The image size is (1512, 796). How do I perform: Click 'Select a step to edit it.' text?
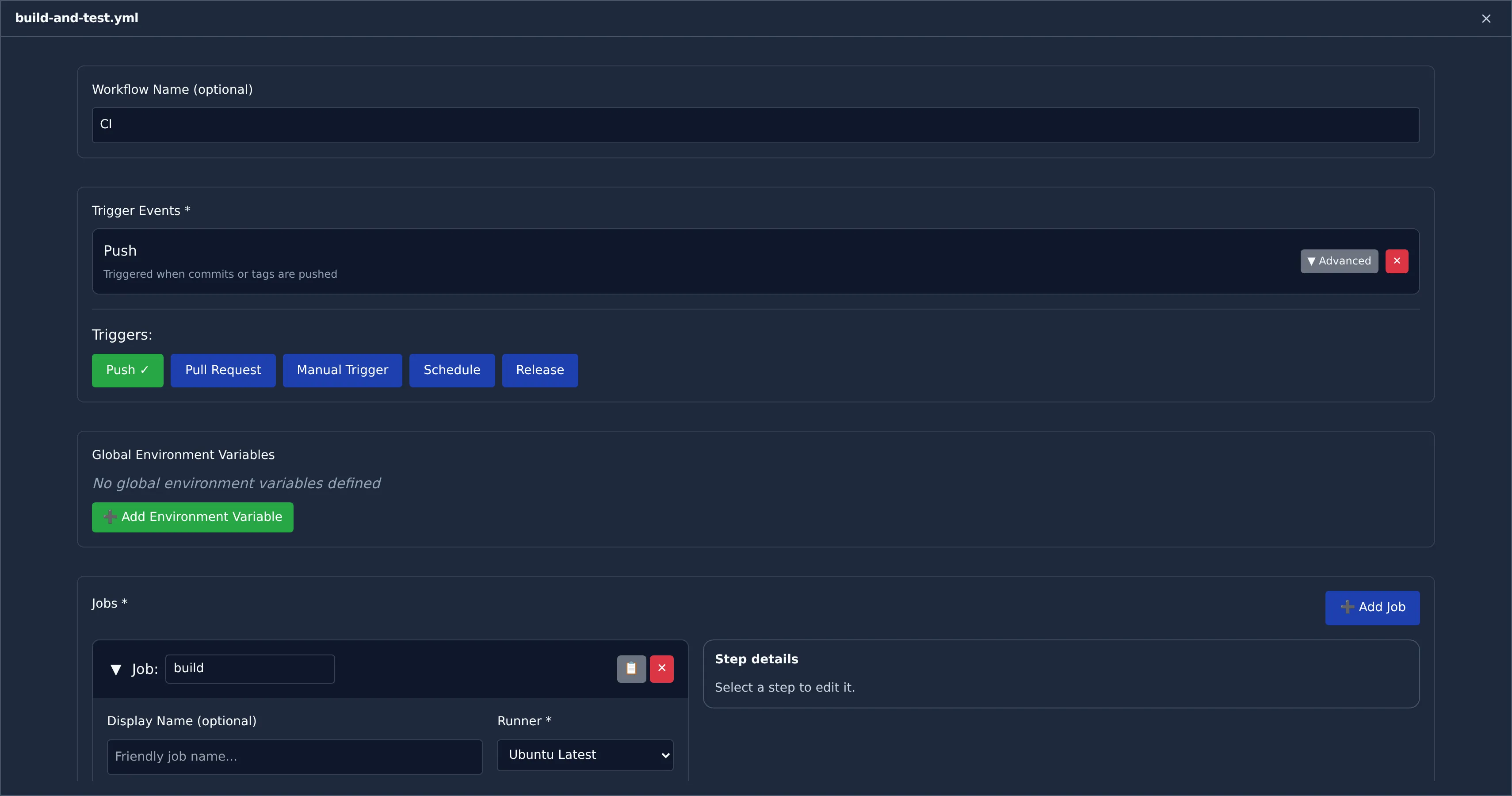[x=785, y=687]
